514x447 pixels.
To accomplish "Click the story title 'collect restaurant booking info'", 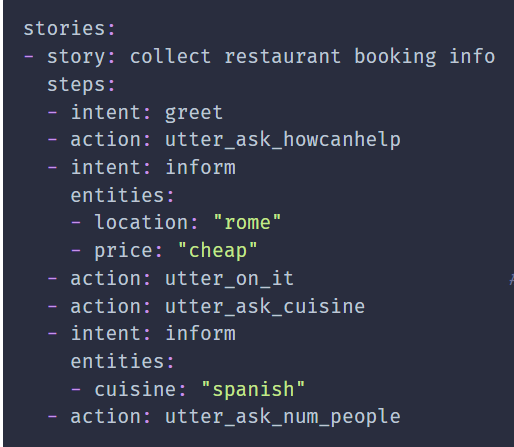I will click(x=312, y=57).
